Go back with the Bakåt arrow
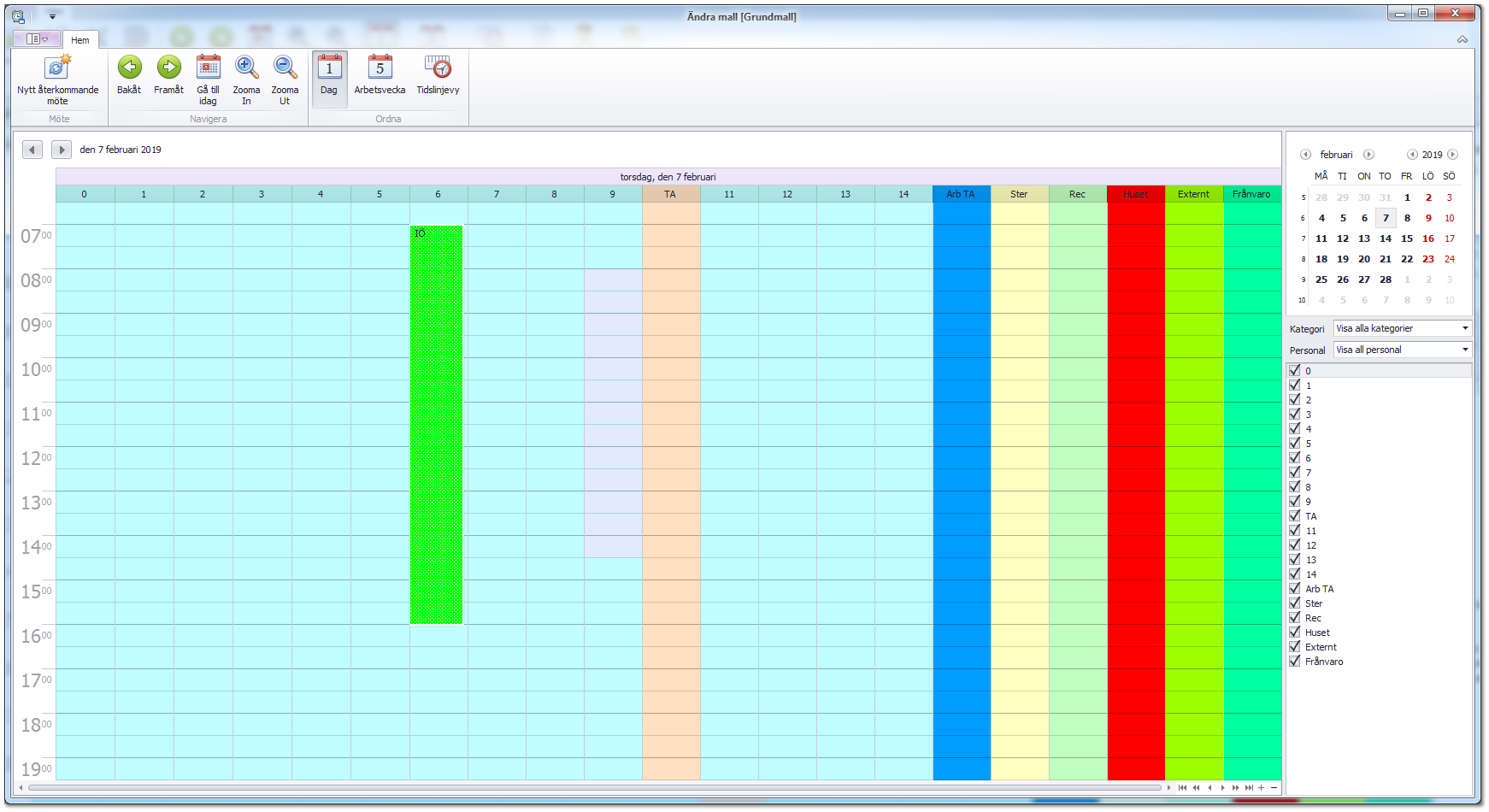This screenshot has width=1489, height=812. point(129,68)
